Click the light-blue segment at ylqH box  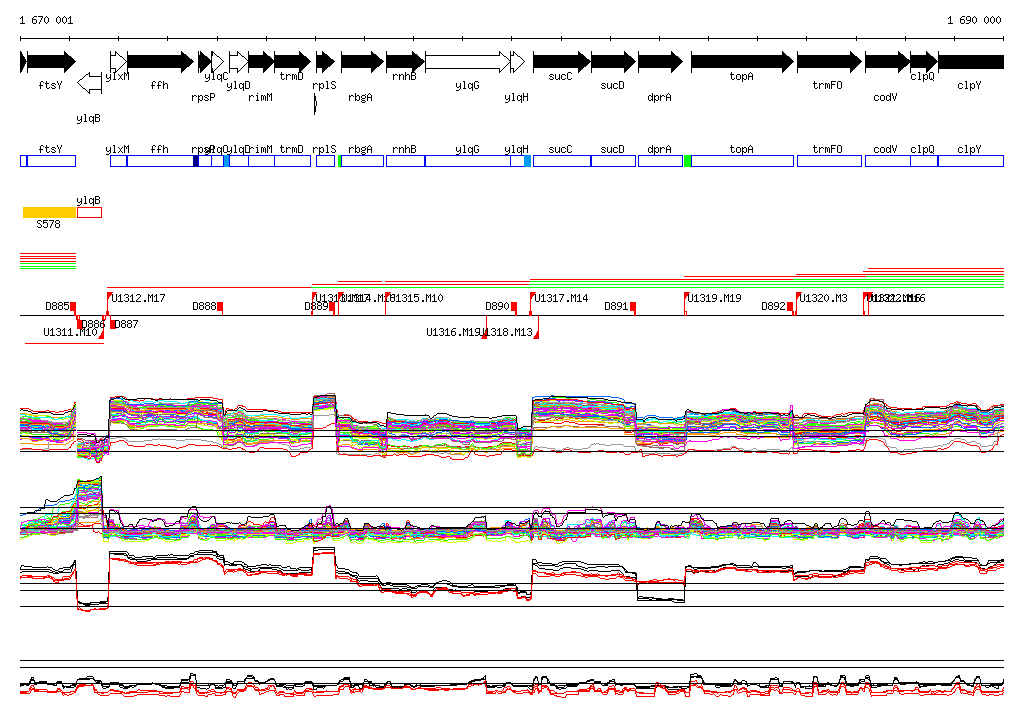pos(528,161)
